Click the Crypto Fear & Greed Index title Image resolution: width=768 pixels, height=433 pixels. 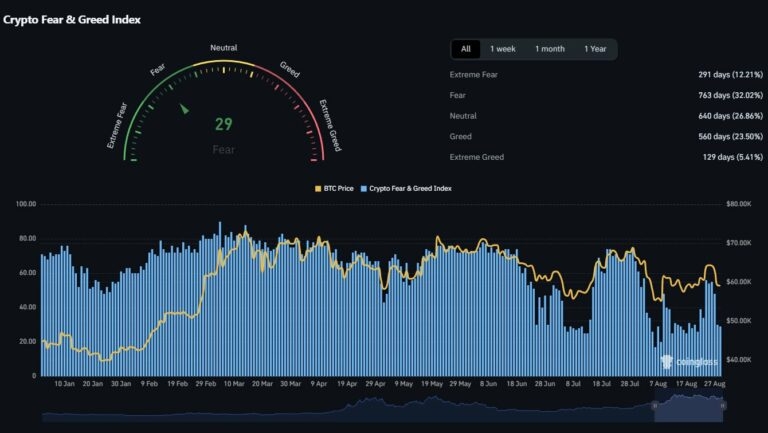tap(71, 19)
